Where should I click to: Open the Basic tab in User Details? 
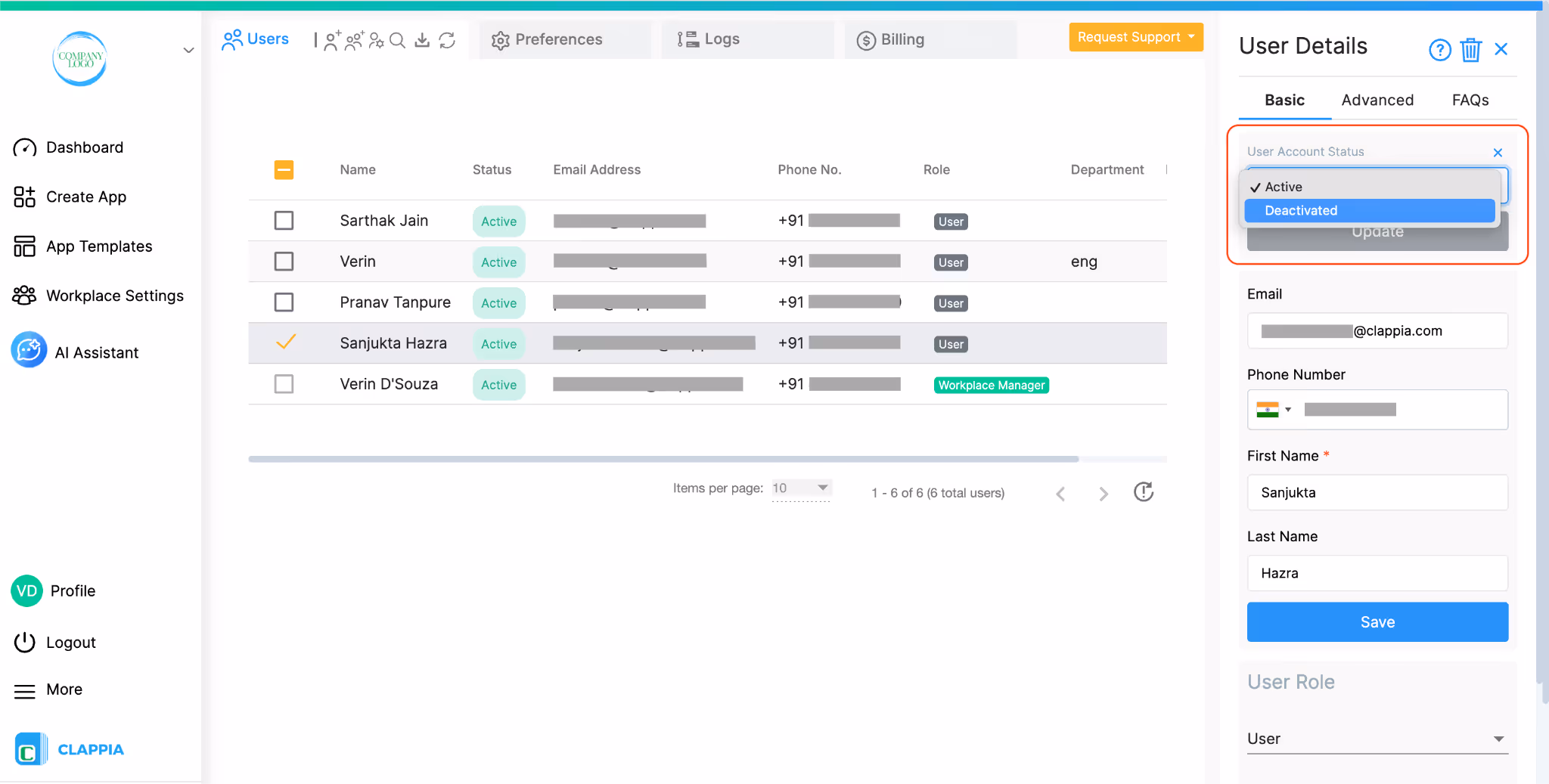click(1284, 101)
